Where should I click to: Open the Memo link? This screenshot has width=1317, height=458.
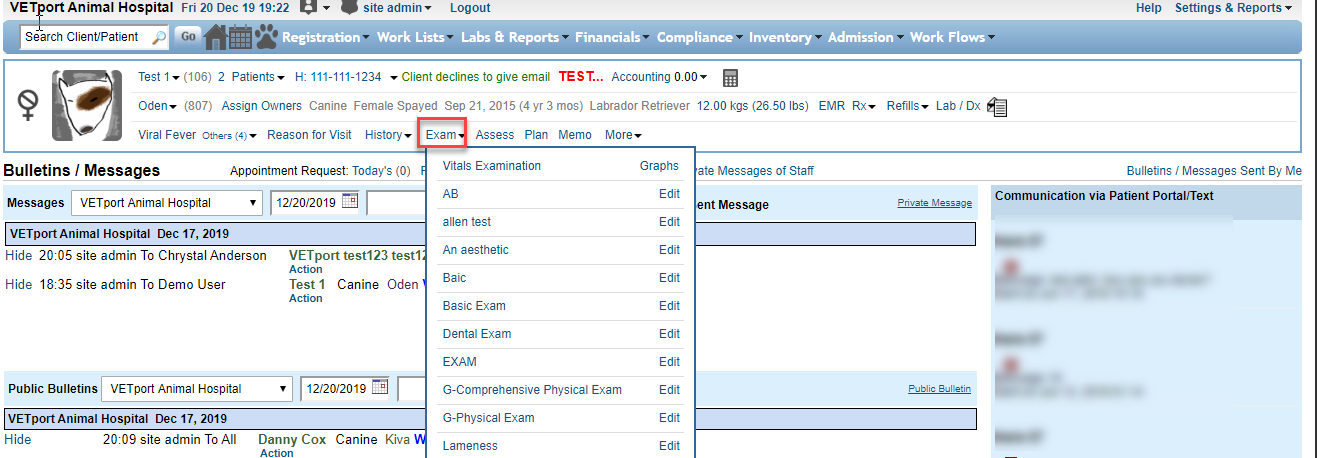pos(575,135)
